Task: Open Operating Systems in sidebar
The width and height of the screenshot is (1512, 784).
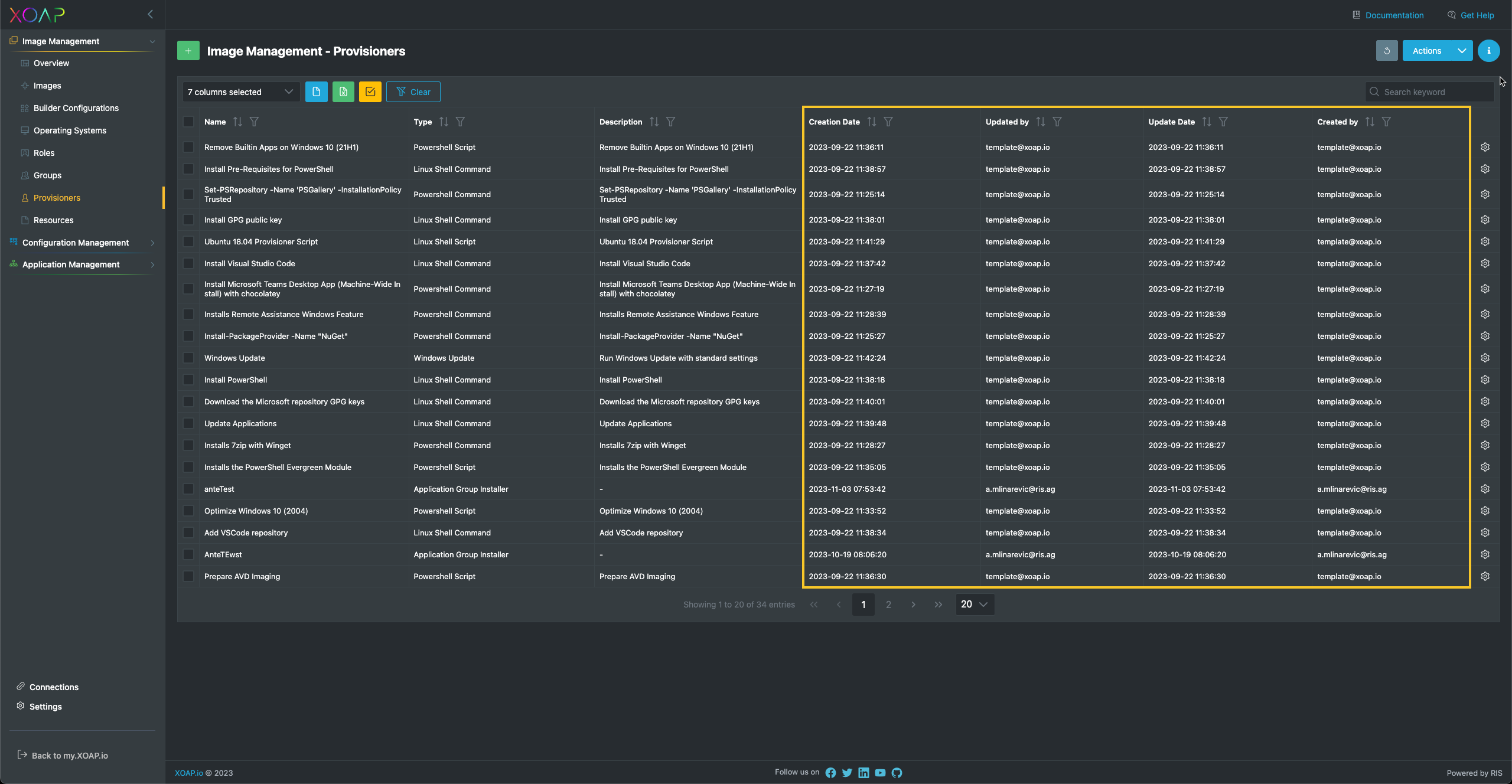Action: click(70, 130)
